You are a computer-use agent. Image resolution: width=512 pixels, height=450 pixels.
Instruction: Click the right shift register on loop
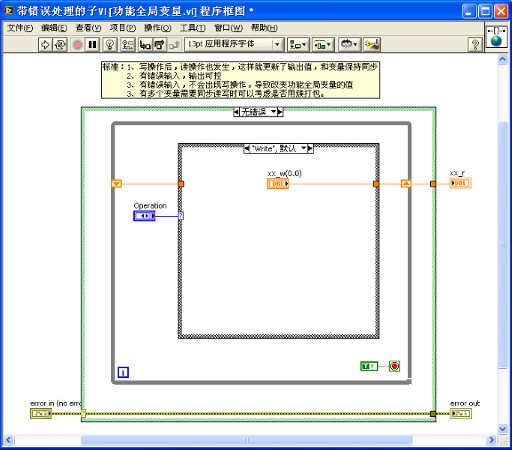point(406,184)
